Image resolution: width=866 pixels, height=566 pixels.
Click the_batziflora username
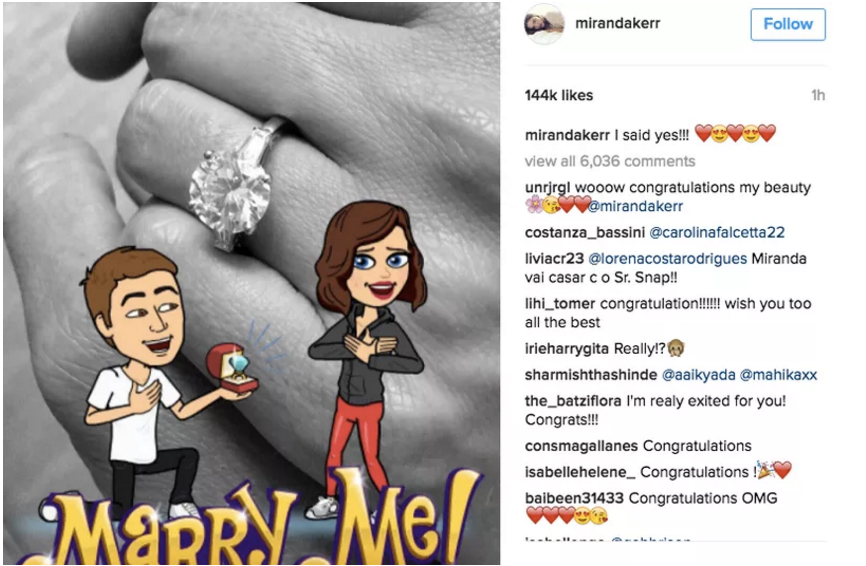click(573, 401)
